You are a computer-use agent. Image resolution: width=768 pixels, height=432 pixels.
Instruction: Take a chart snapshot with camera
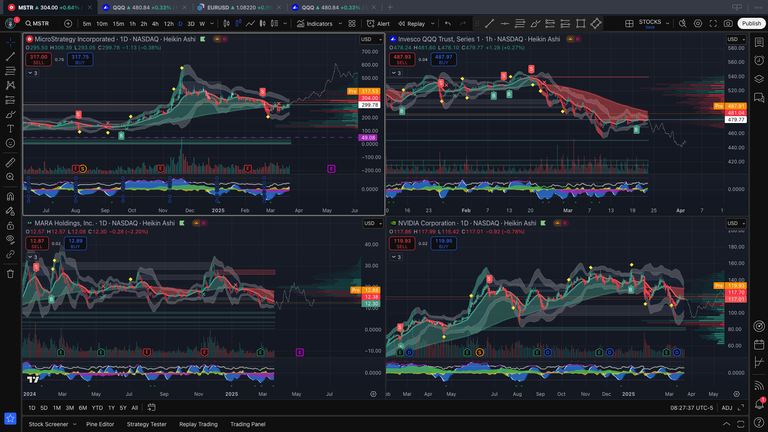point(728,24)
